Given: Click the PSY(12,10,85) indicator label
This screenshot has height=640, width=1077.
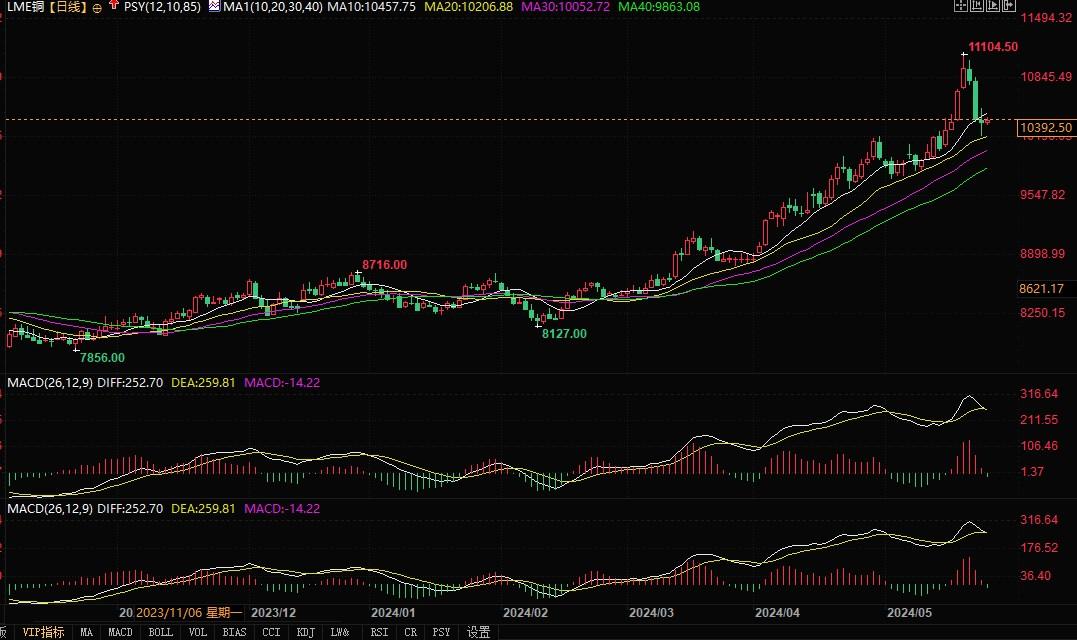Looking at the screenshot, I should (x=161, y=6).
